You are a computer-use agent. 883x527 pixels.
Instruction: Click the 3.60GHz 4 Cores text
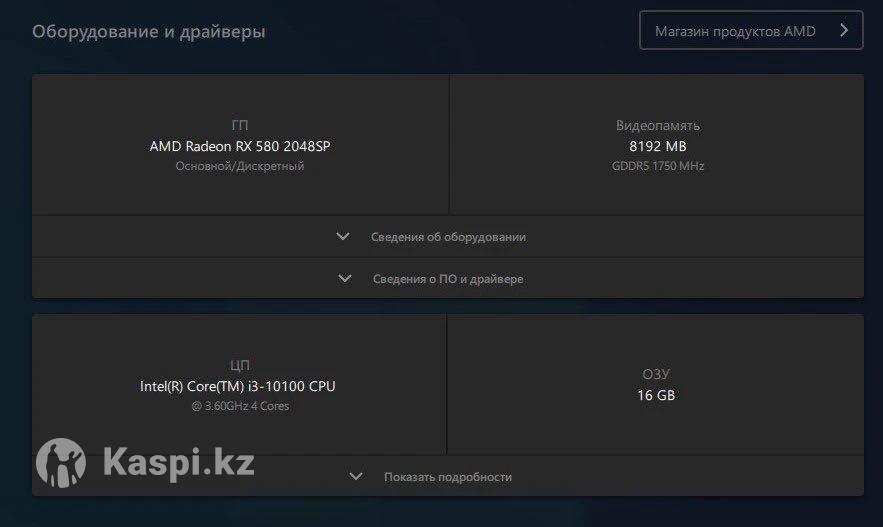pos(240,406)
